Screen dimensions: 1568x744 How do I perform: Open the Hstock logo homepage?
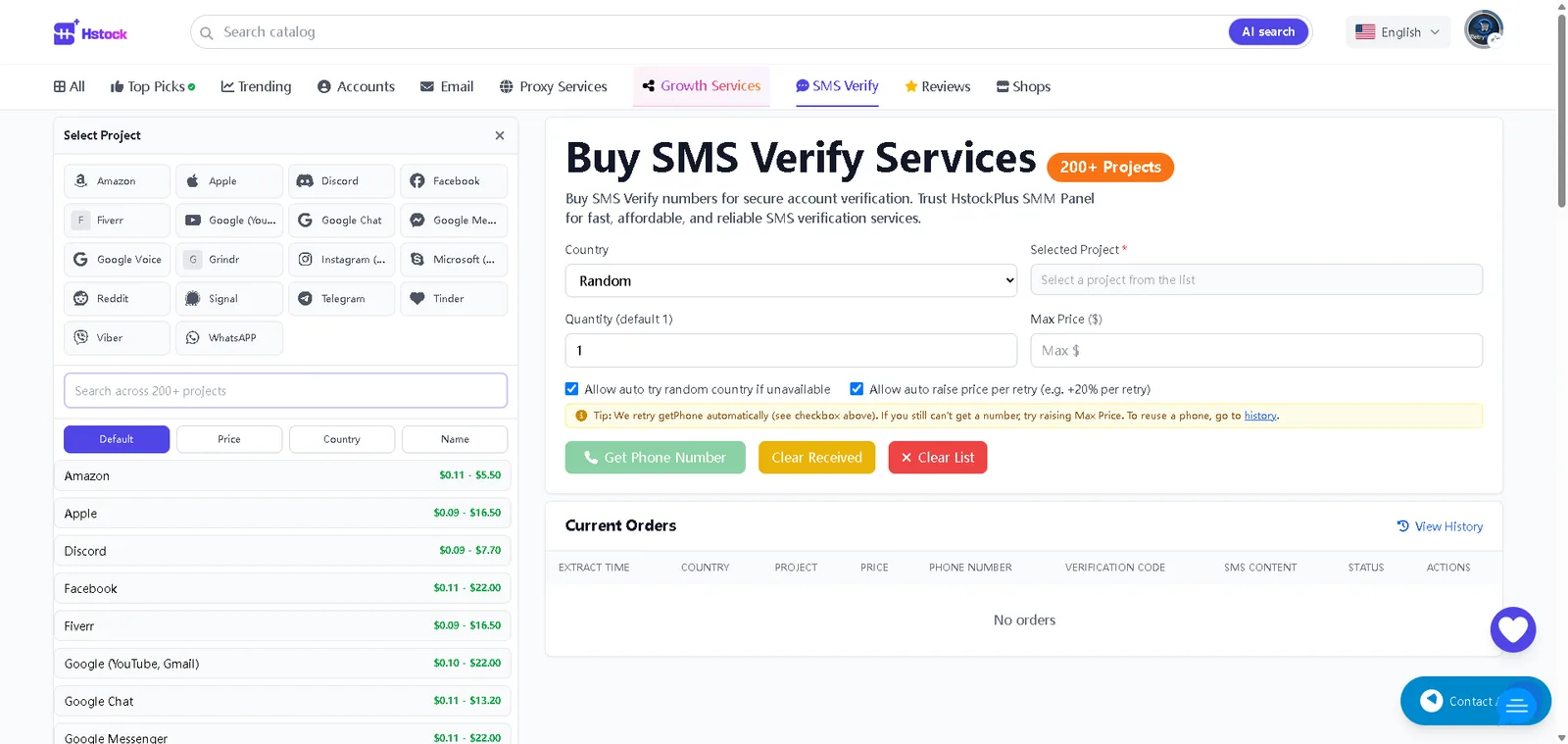click(90, 32)
